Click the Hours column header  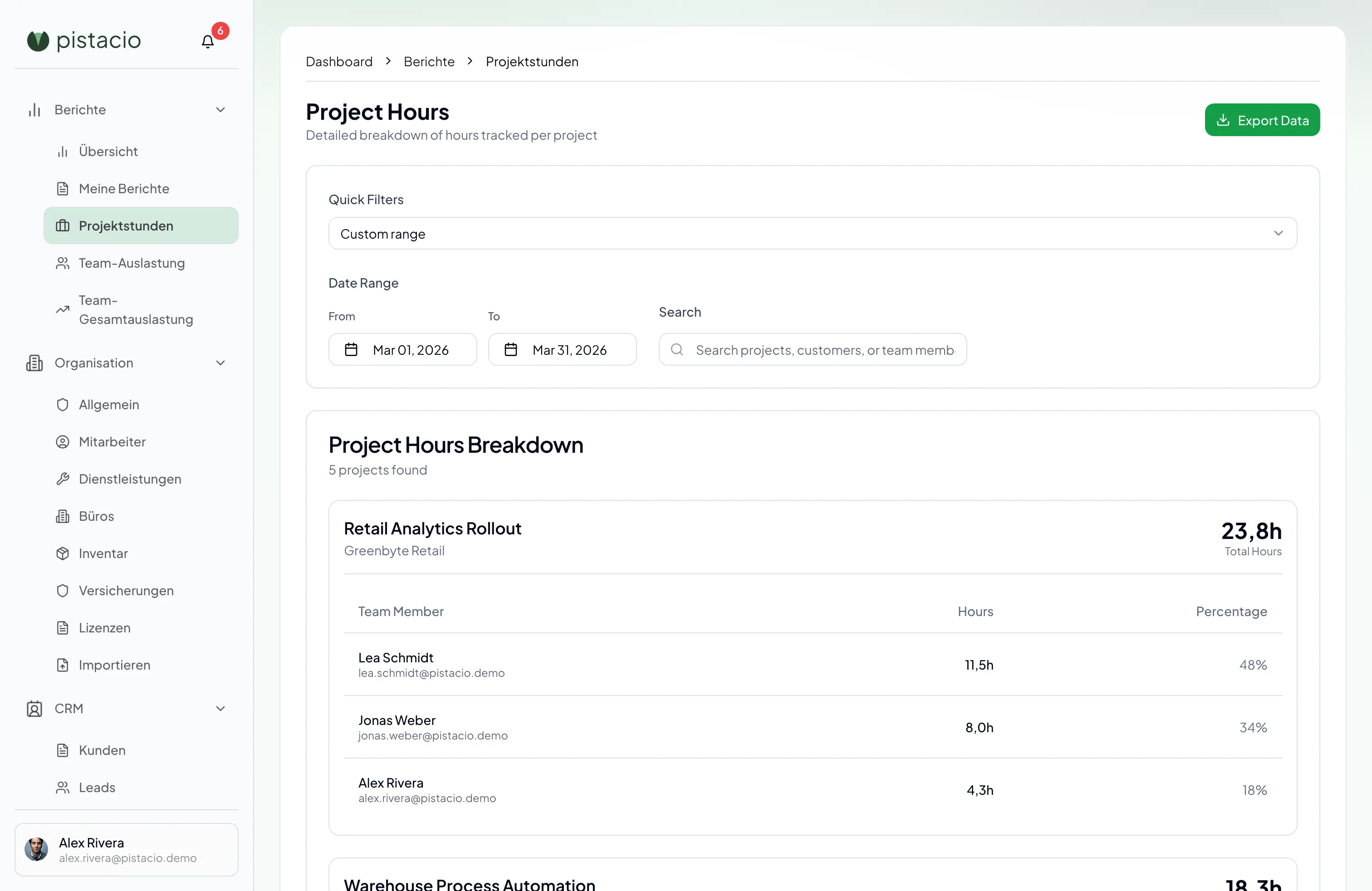[975, 612]
